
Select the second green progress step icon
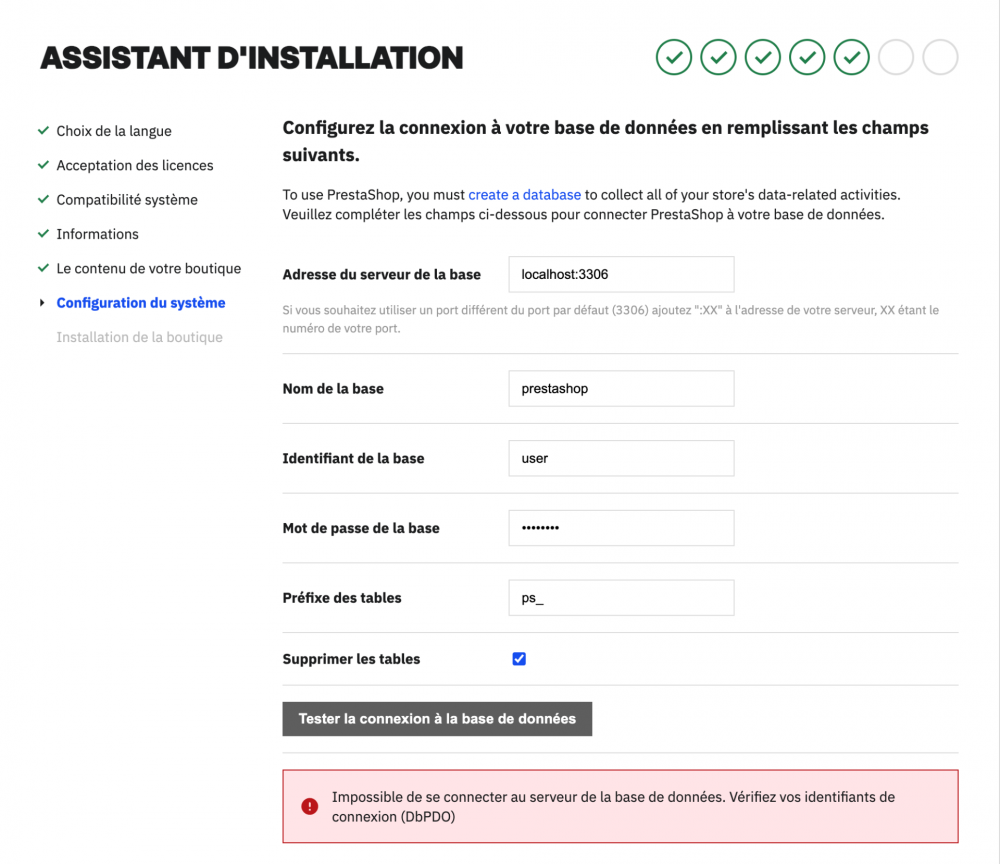point(718,57)
